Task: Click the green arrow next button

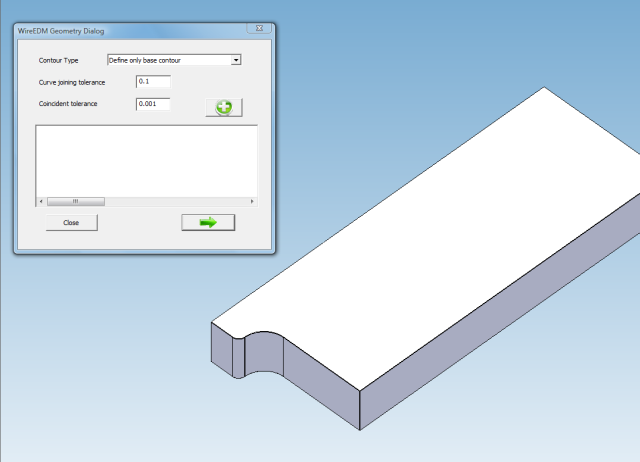Action: point(208,222)
